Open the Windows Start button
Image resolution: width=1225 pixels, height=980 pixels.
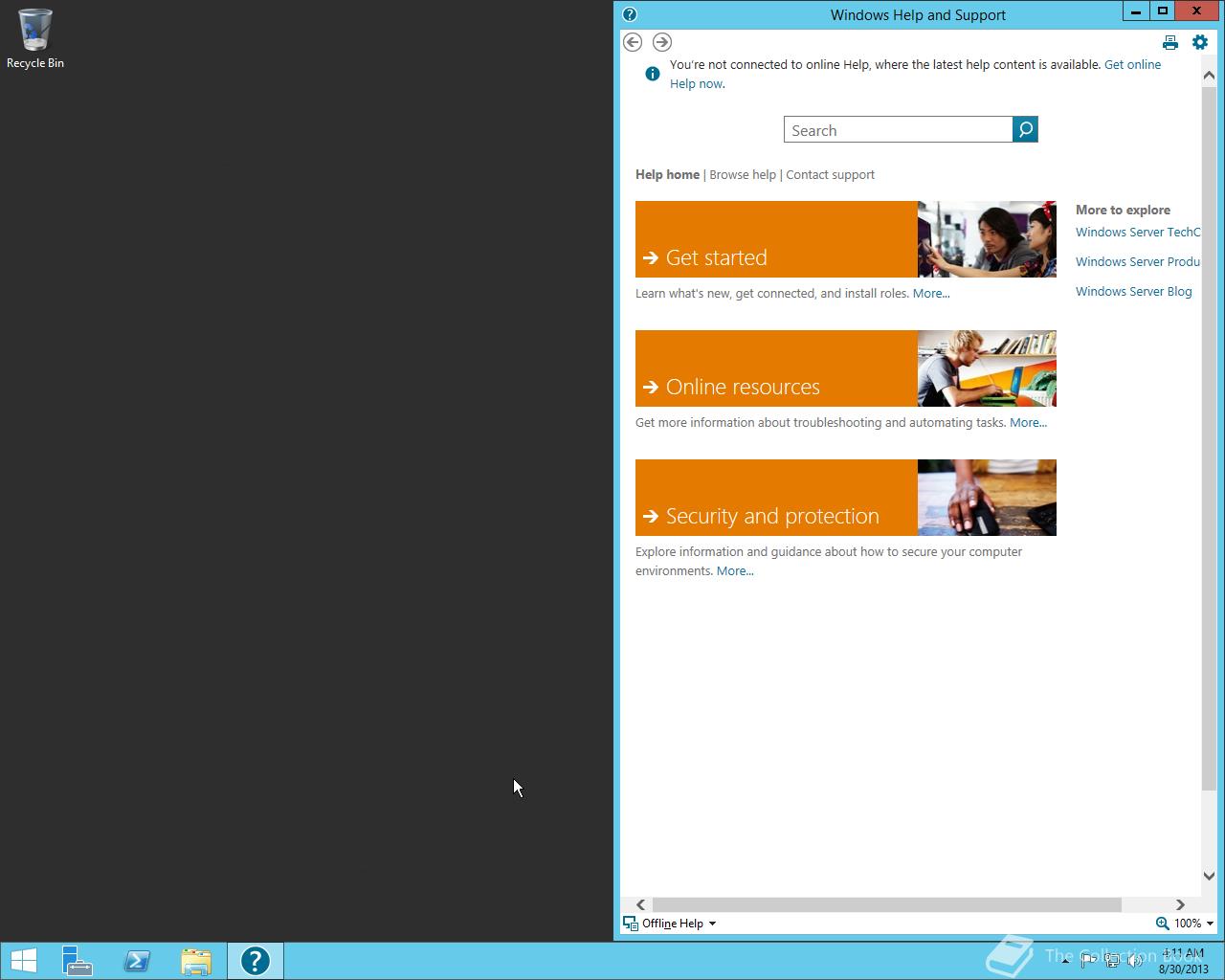pyautogui.click(x=23, y=961)
